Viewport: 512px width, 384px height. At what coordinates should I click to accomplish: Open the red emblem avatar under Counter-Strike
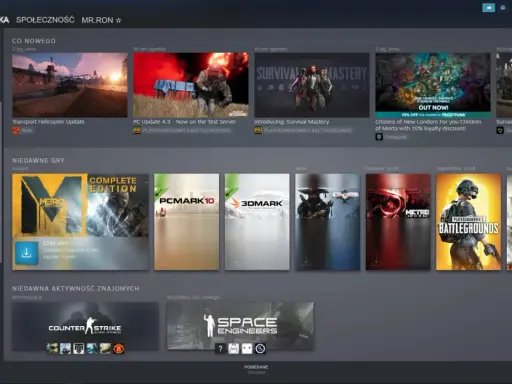click(119, 349)
